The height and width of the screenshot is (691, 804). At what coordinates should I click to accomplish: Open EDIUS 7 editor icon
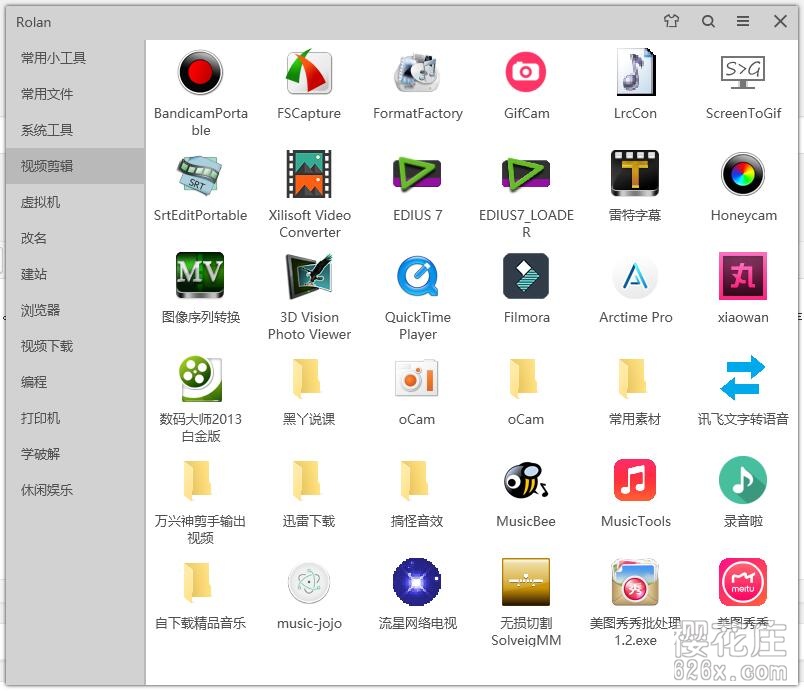point(417,174)
